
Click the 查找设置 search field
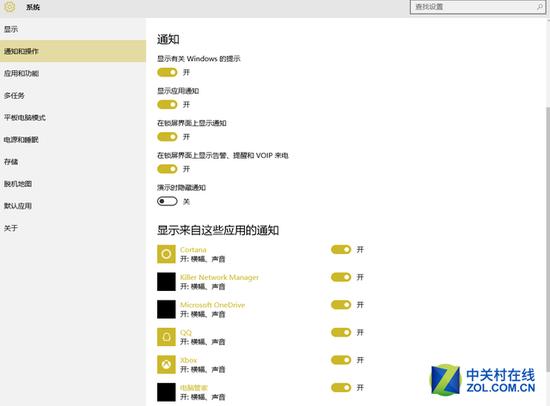(478, 7)
